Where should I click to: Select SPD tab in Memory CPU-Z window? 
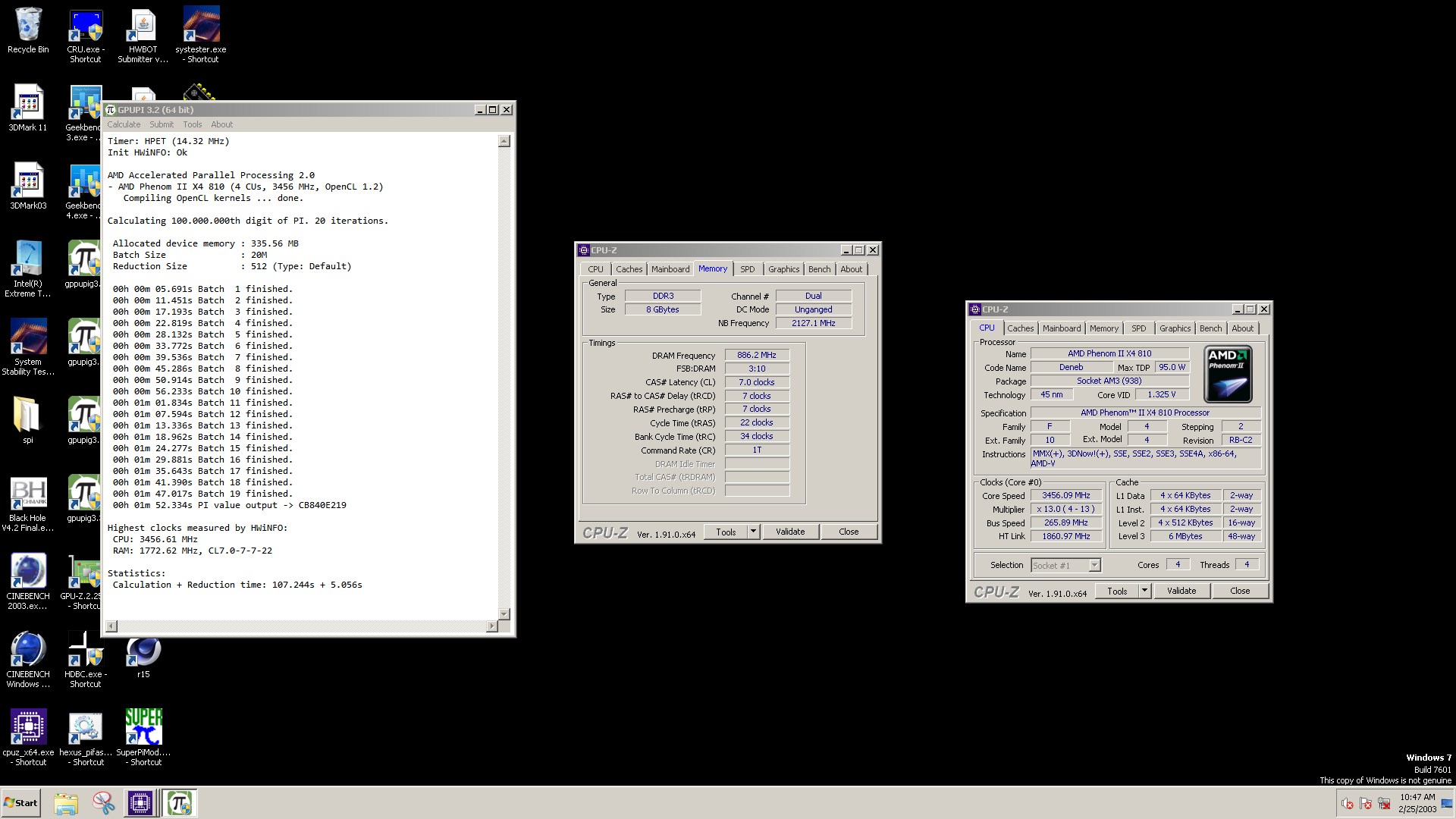click(748, 269)
